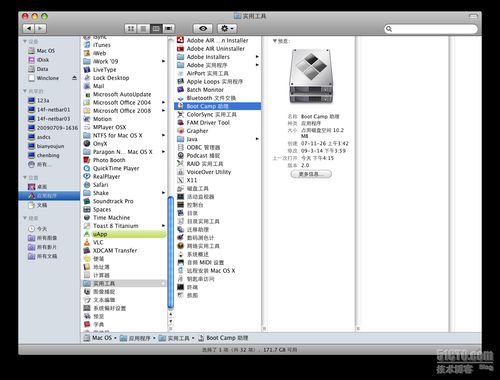Click the more info button

coord(311,174)
